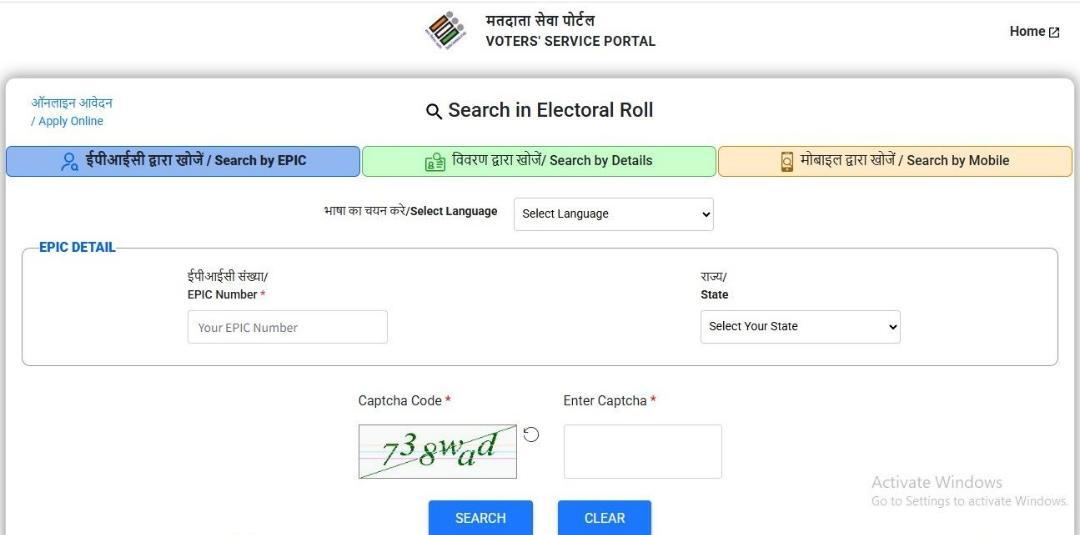Focus the EPIC Number input field

tap(287, 327)
